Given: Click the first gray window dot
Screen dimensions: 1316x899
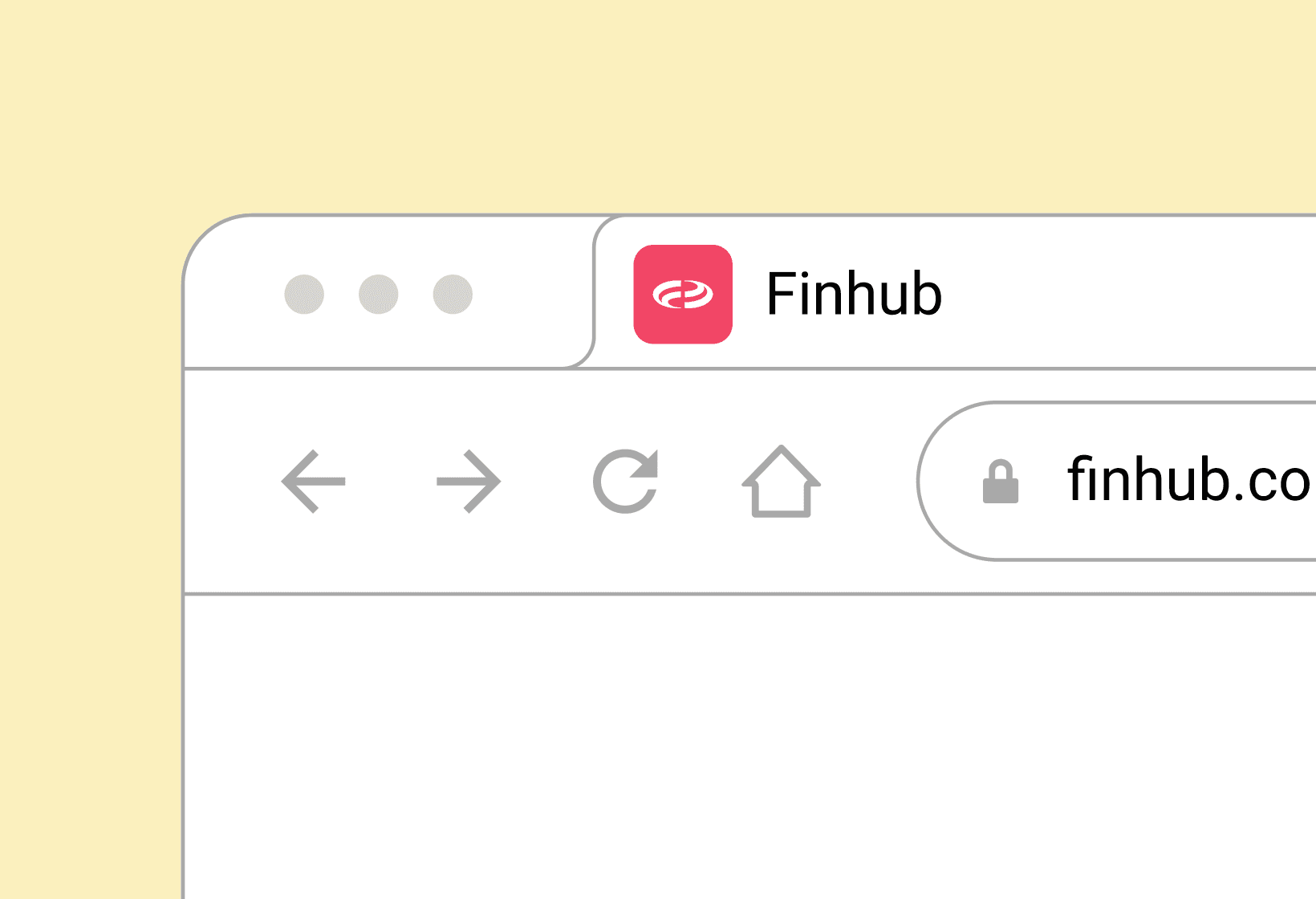Looking at the screenshot, I should point(304,295).
